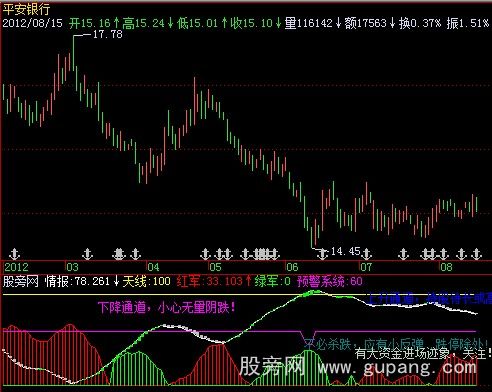Click the 有大资金进场迹象，关注！ annotation
Image resolution: width=492 pixels, height=392 pixels.
pos(423,353)
